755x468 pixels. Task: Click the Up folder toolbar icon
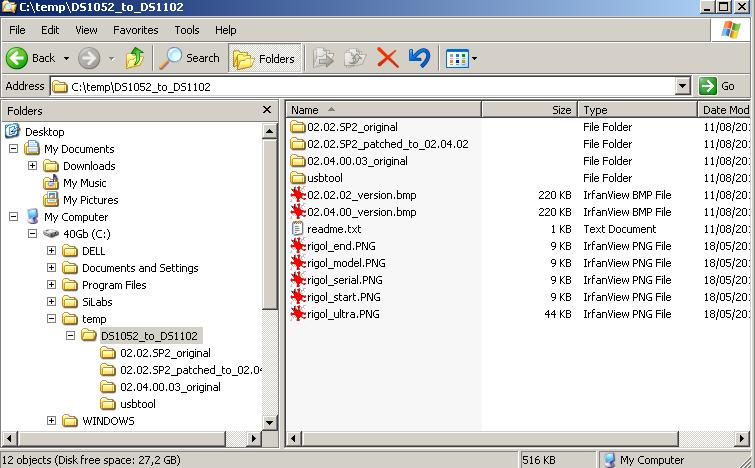point(135,58)
